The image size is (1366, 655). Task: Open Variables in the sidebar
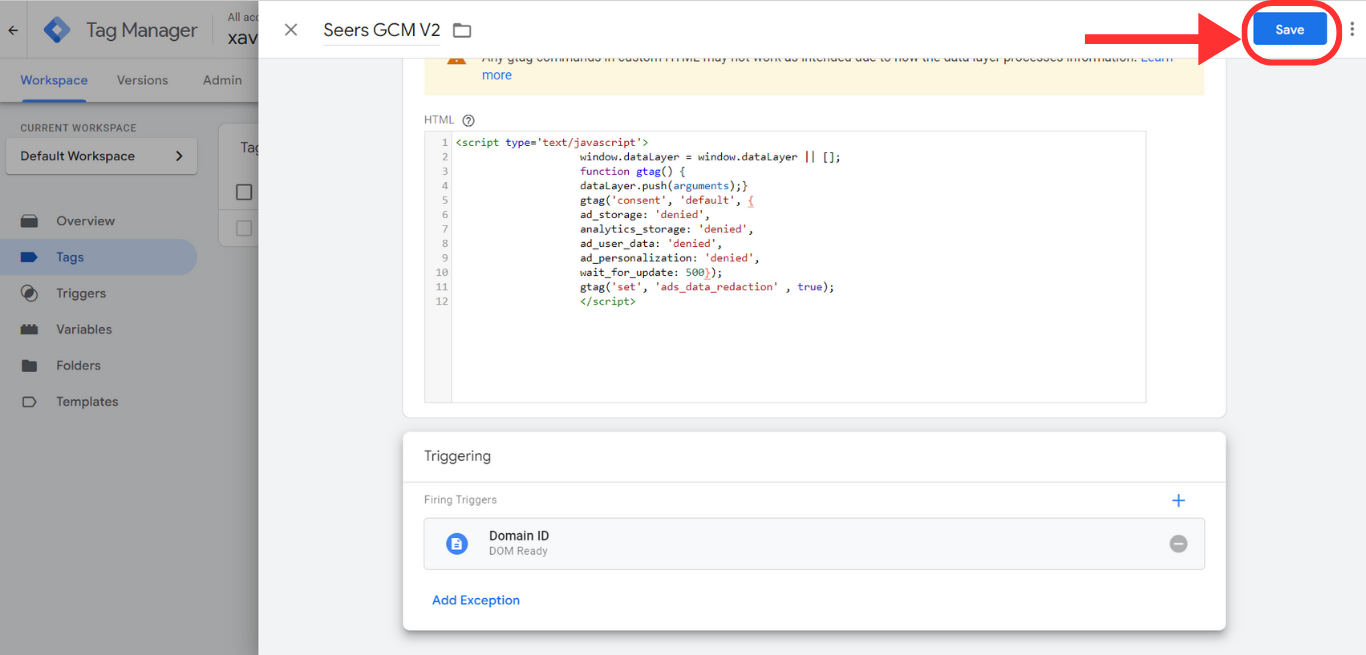(84, 329)
